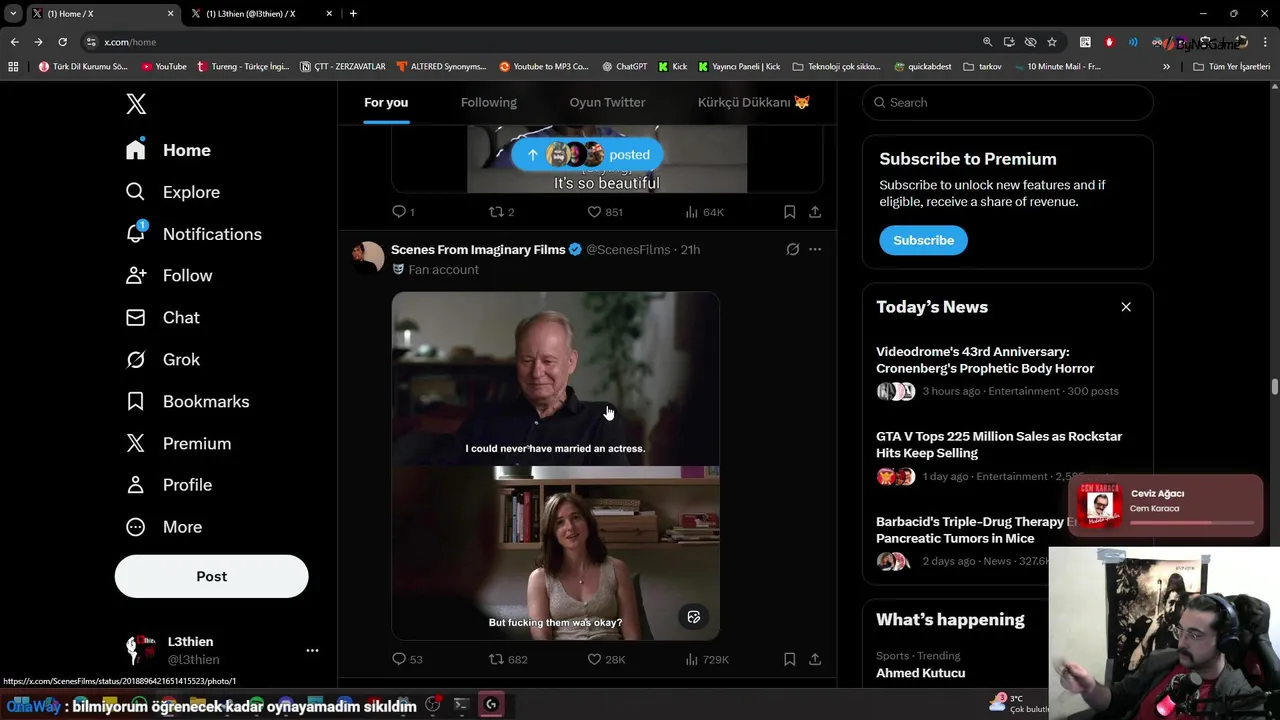Open Tüm Yer İşaretleri bookmarks folder

pyautogui.click(x=1231, y=67)
